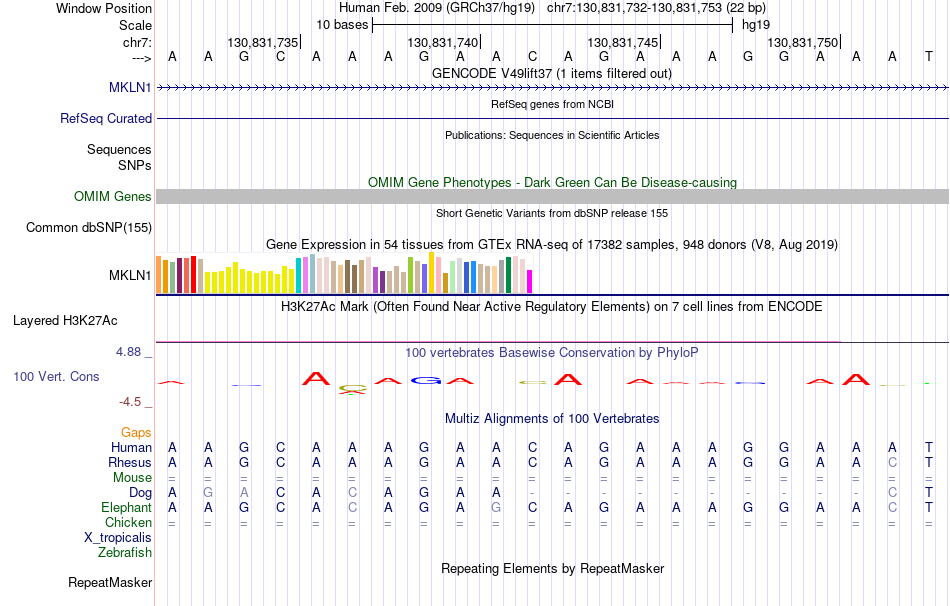Click the magenta bar in GTEx expression chart
The image size is (950, 606).
[x=529, y=282]
